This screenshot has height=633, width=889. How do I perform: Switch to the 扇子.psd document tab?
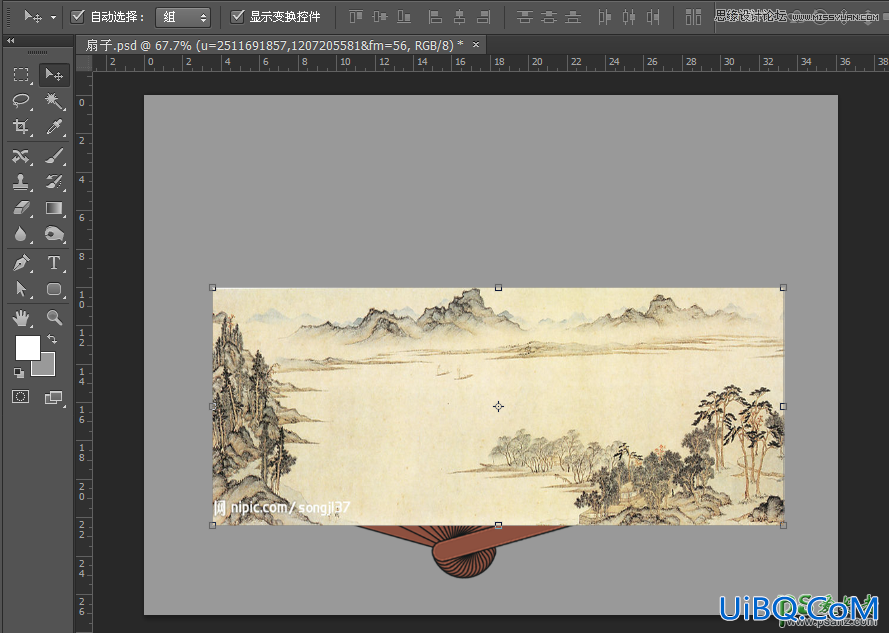point(274,45)
